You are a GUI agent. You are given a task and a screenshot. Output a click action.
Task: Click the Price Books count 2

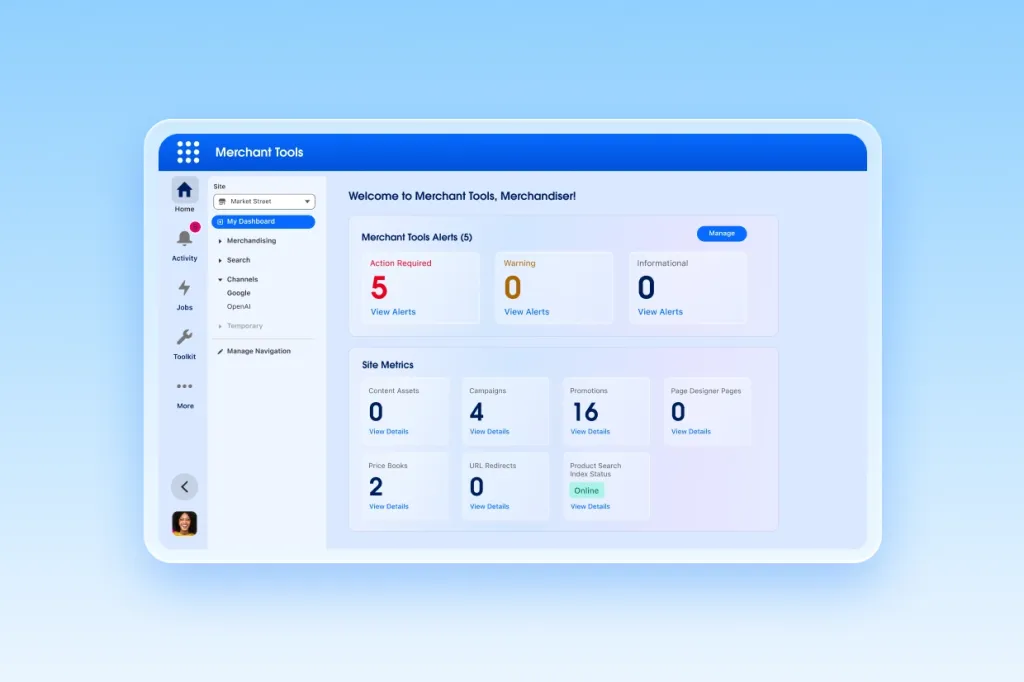376,487
